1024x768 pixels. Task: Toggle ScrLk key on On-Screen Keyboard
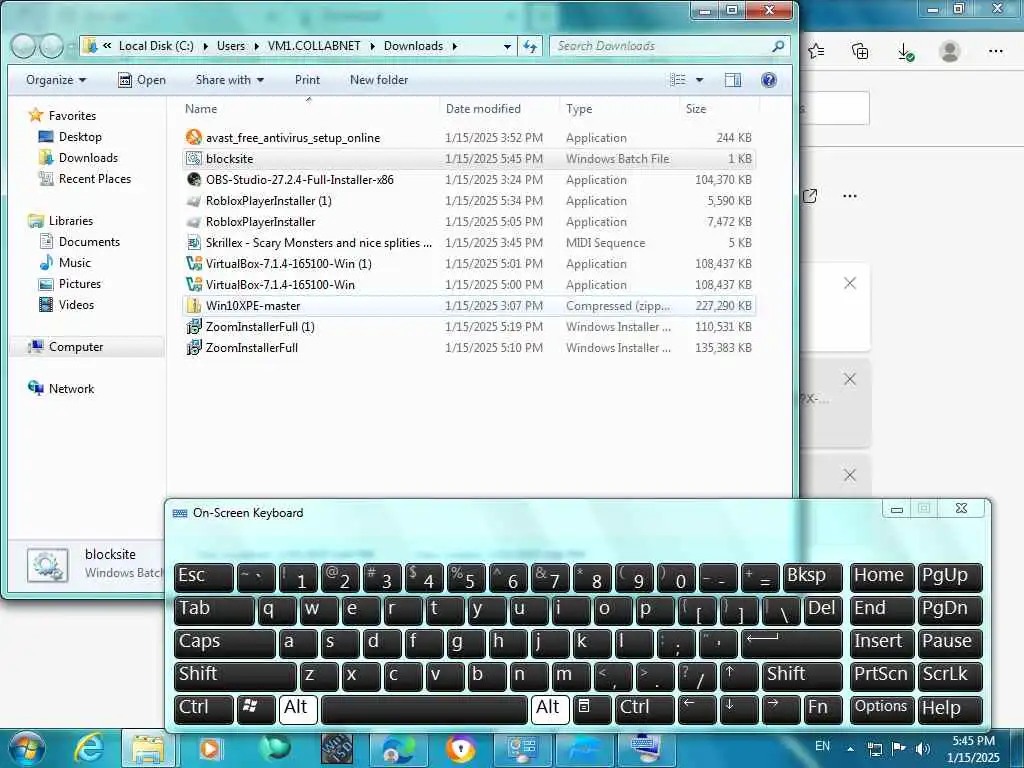pos(950,675)
